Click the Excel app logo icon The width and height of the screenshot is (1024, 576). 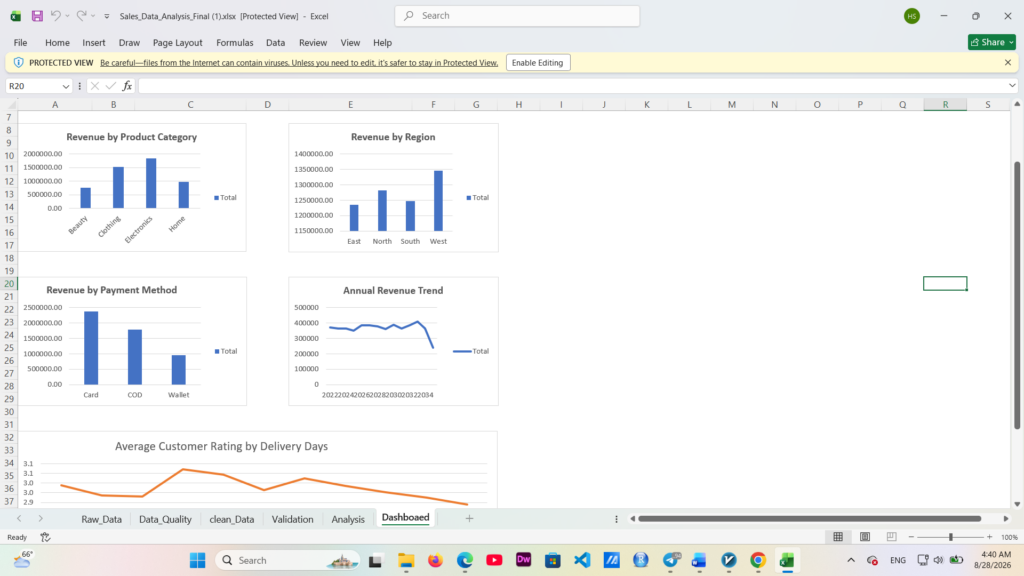(x=16, y=16)
